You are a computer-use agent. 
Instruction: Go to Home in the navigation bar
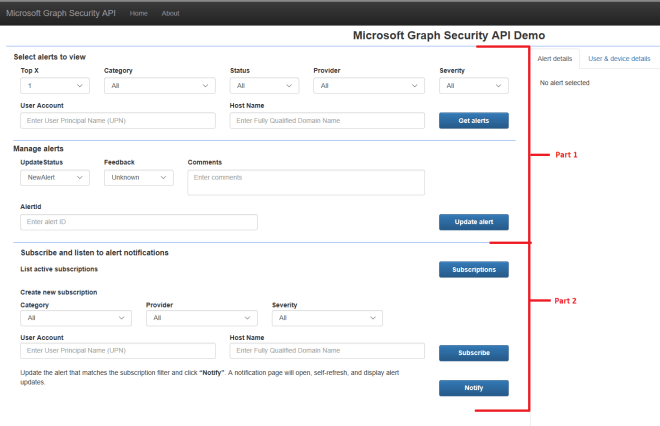click(138, 13)
